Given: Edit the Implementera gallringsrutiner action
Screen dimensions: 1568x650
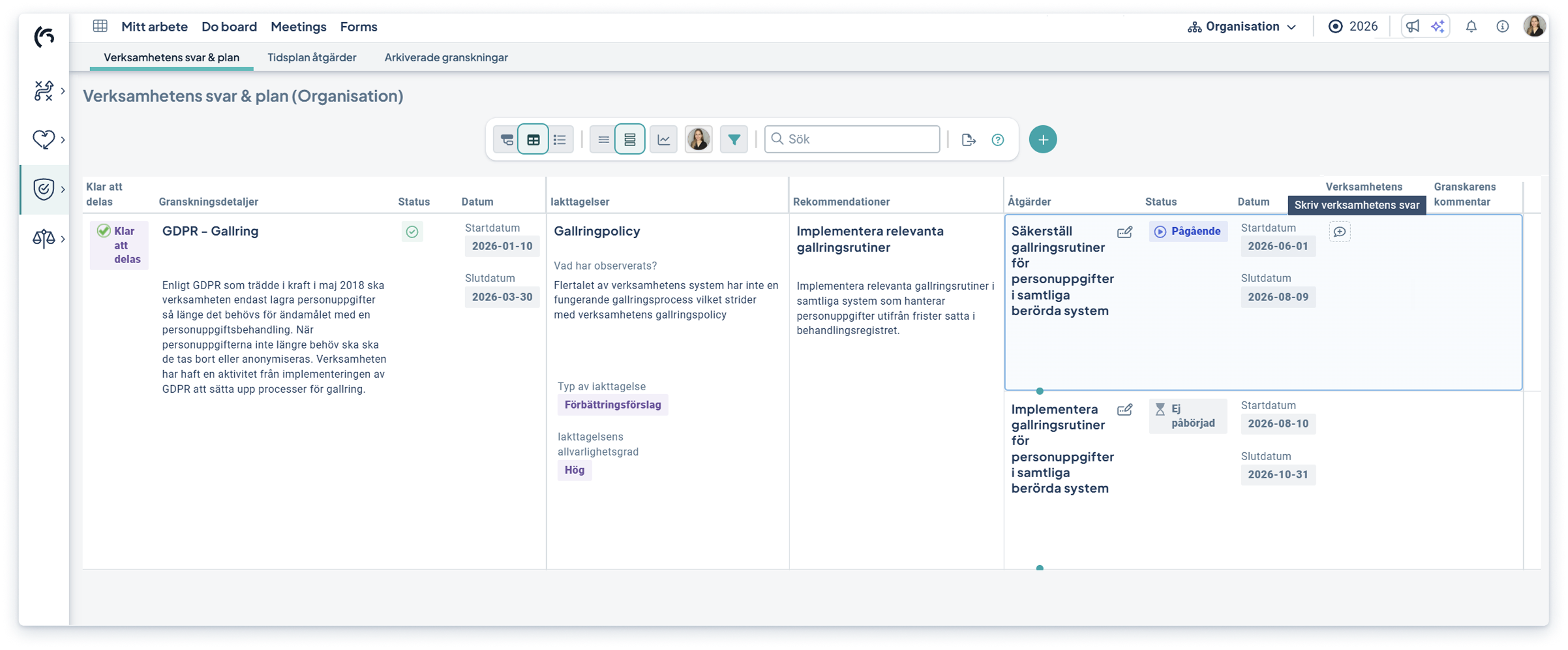Looking at the screenshot, I should point(1125,410).
